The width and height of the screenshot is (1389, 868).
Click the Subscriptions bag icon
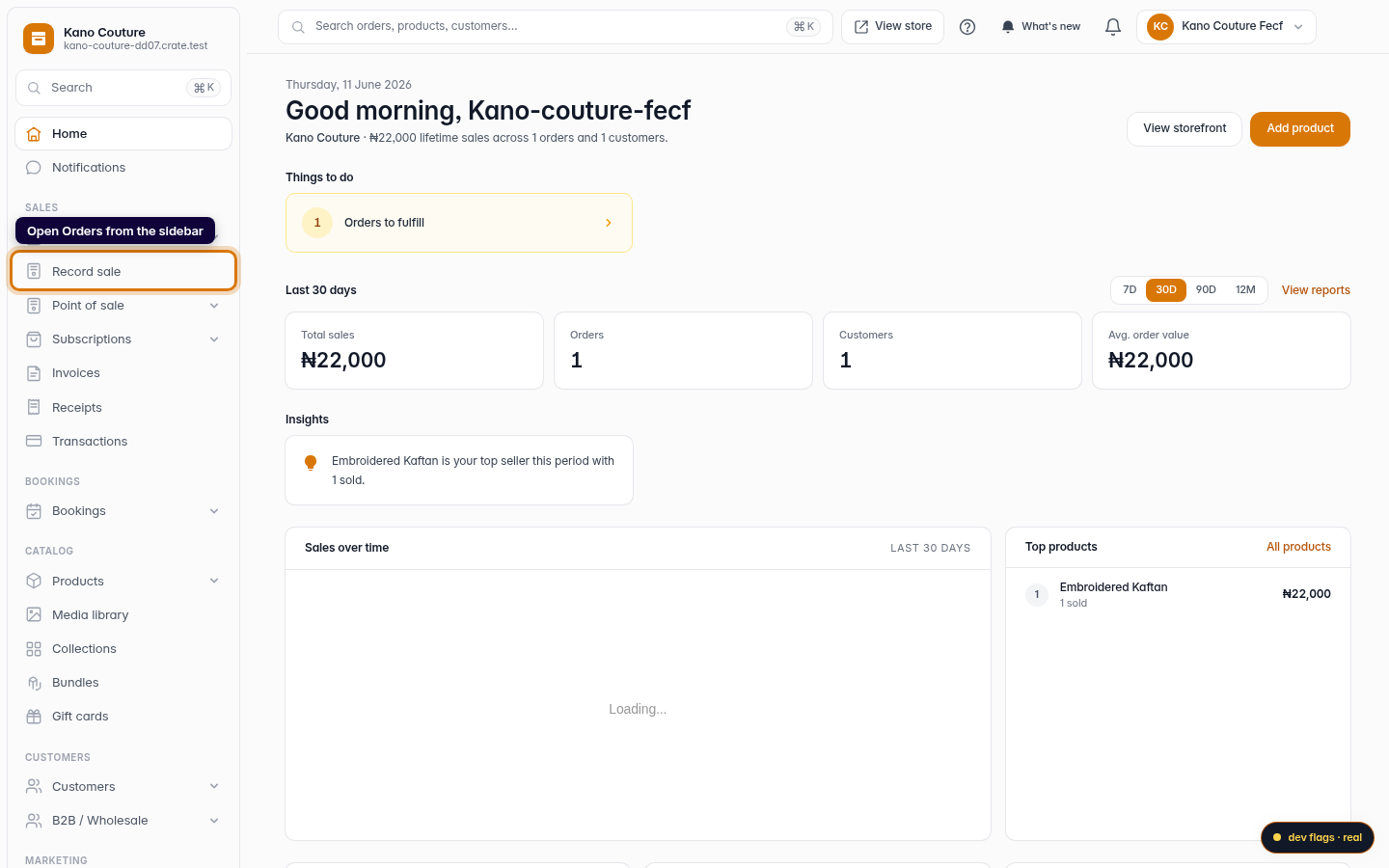pyautogui.click(x=34, y=339)
